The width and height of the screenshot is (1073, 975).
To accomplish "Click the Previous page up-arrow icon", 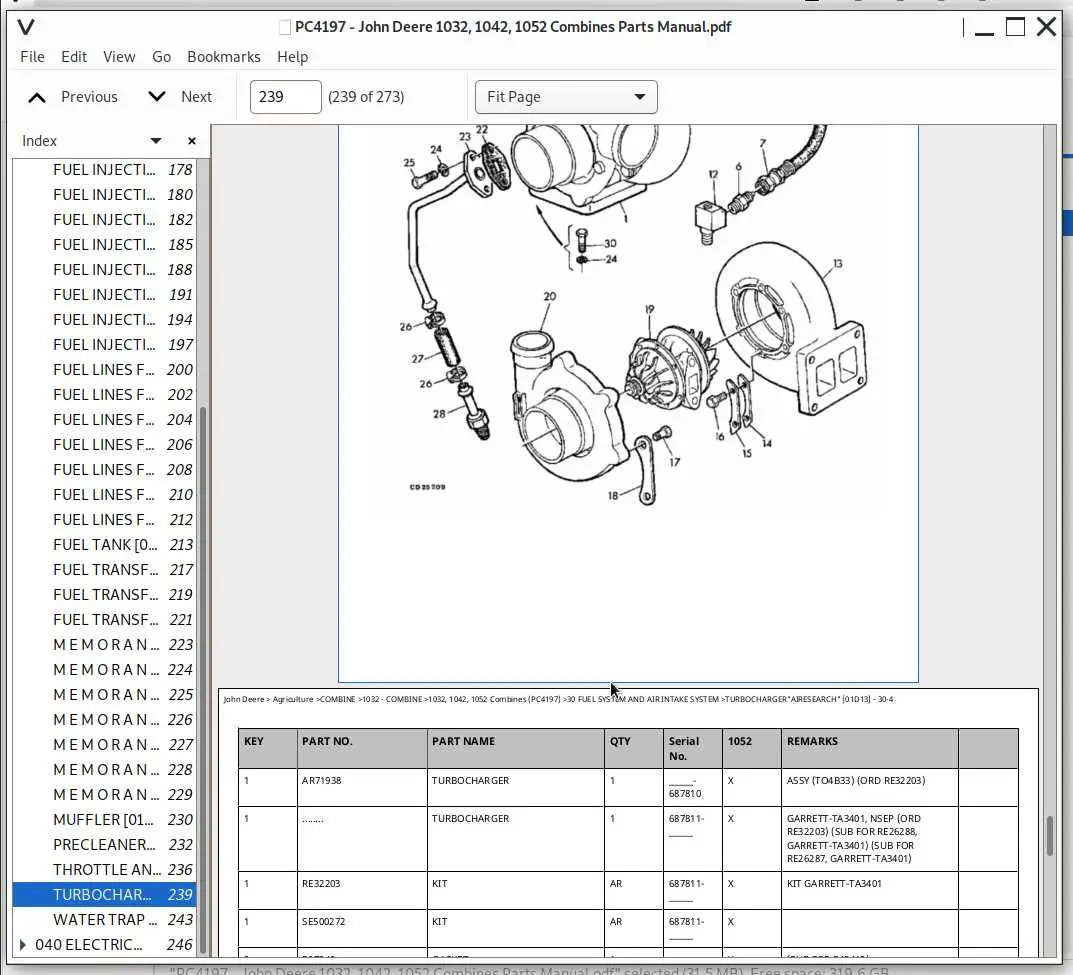I will (x=37, y=97).
